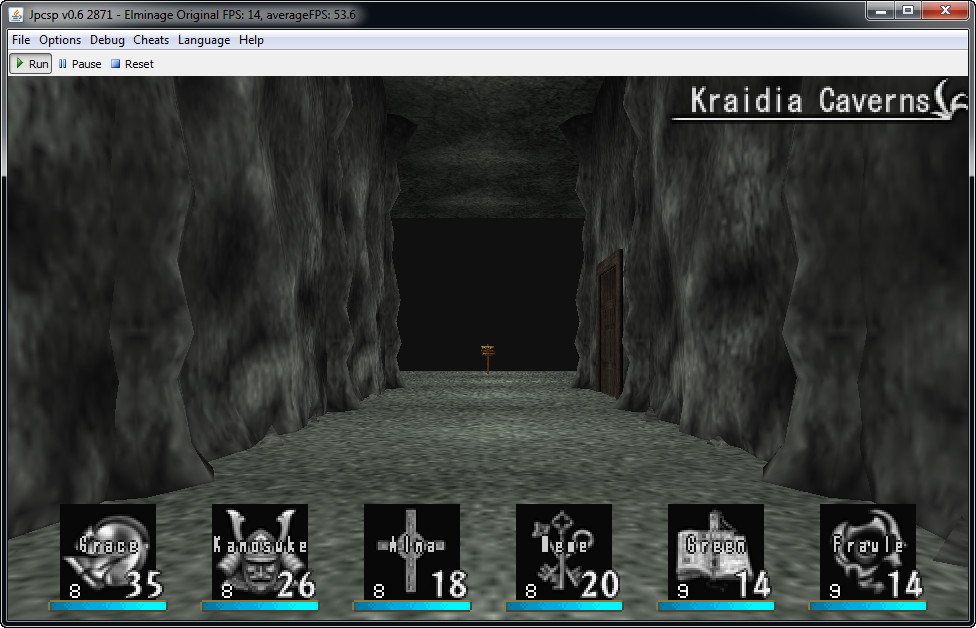
Task: Click Nene's blue HP bar
Action: coord(563,606)
